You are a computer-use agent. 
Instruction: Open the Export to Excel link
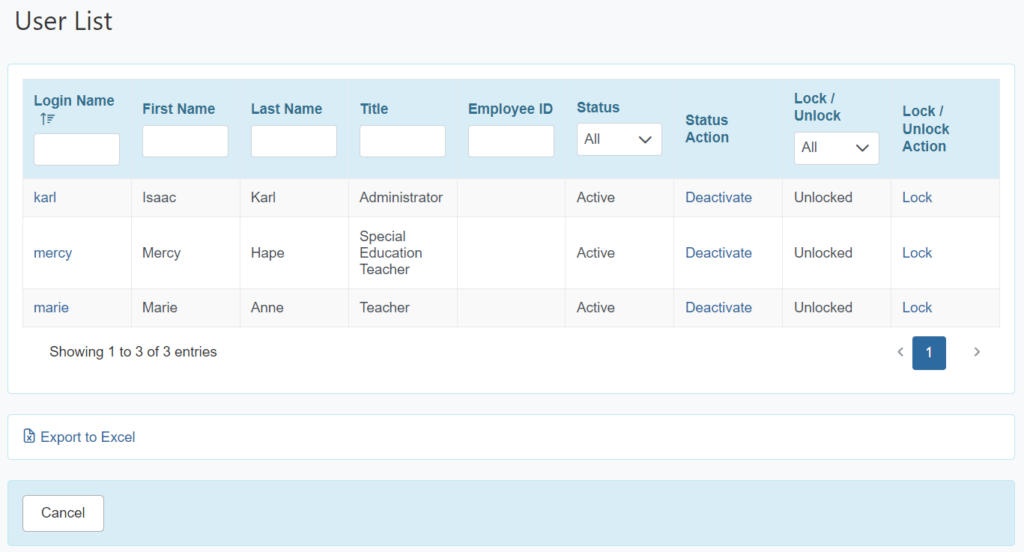point(88,437)
